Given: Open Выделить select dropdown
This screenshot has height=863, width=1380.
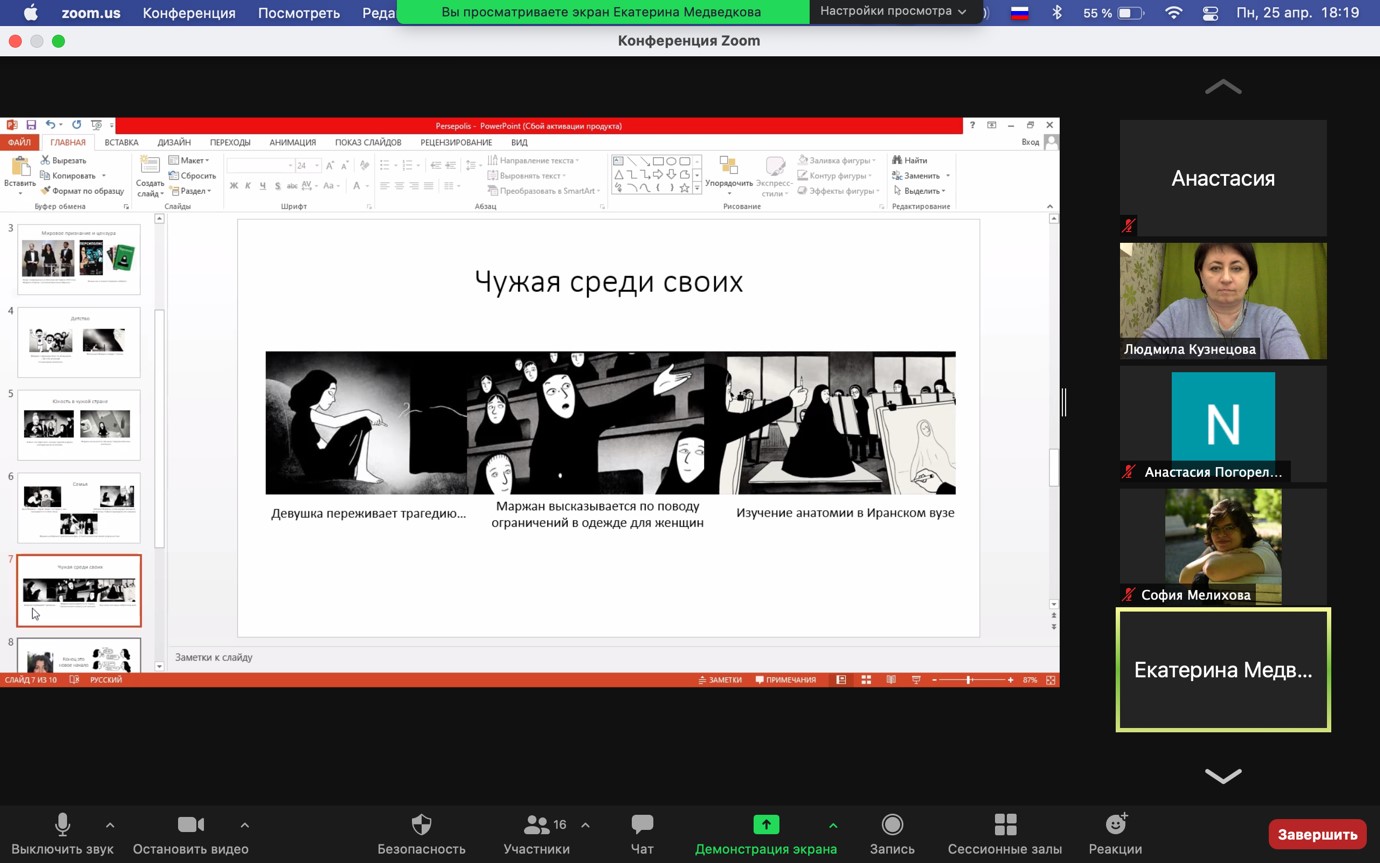Looking at the screenshot, I should point(918,190).
